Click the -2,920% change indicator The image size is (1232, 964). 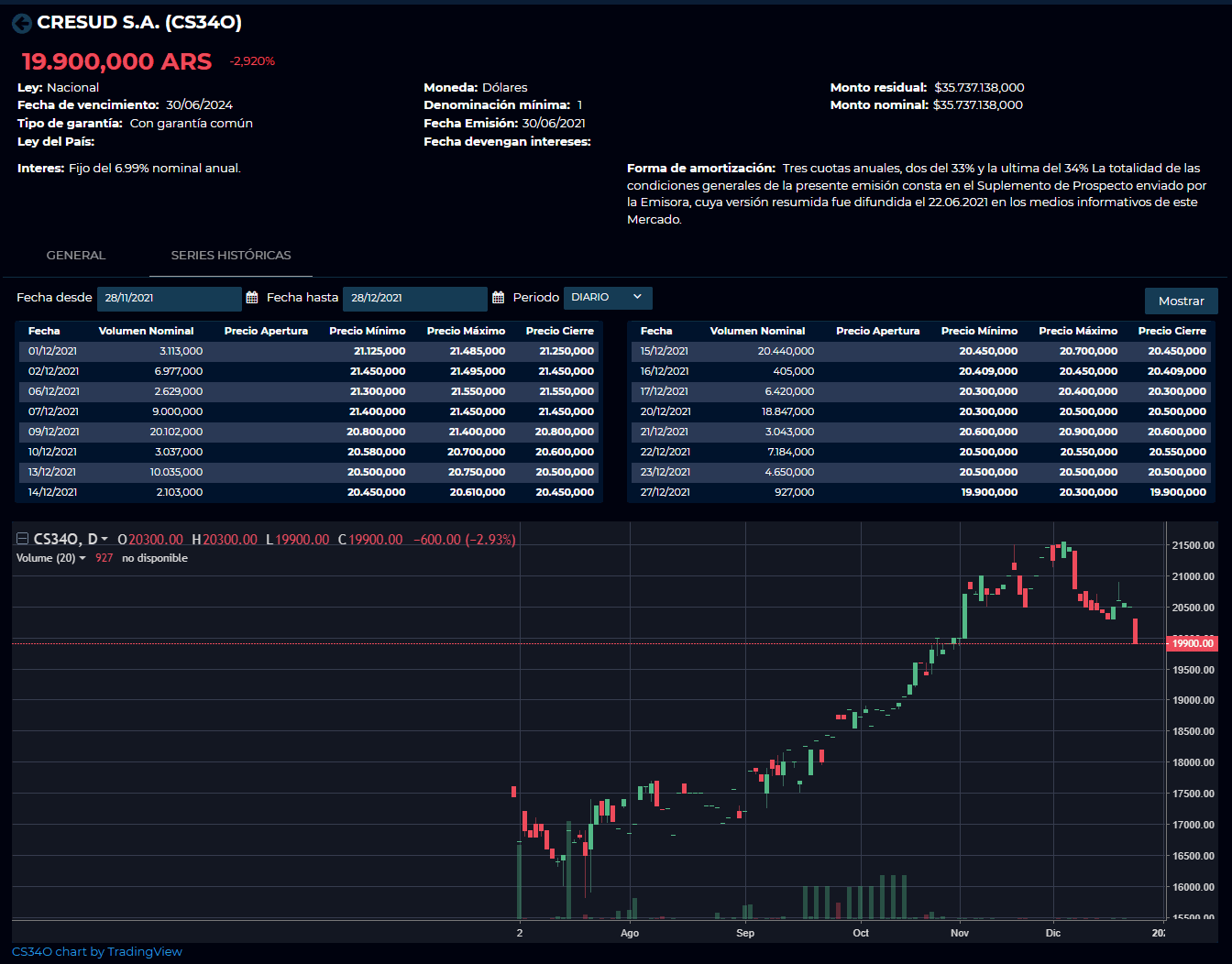point(252,61)
